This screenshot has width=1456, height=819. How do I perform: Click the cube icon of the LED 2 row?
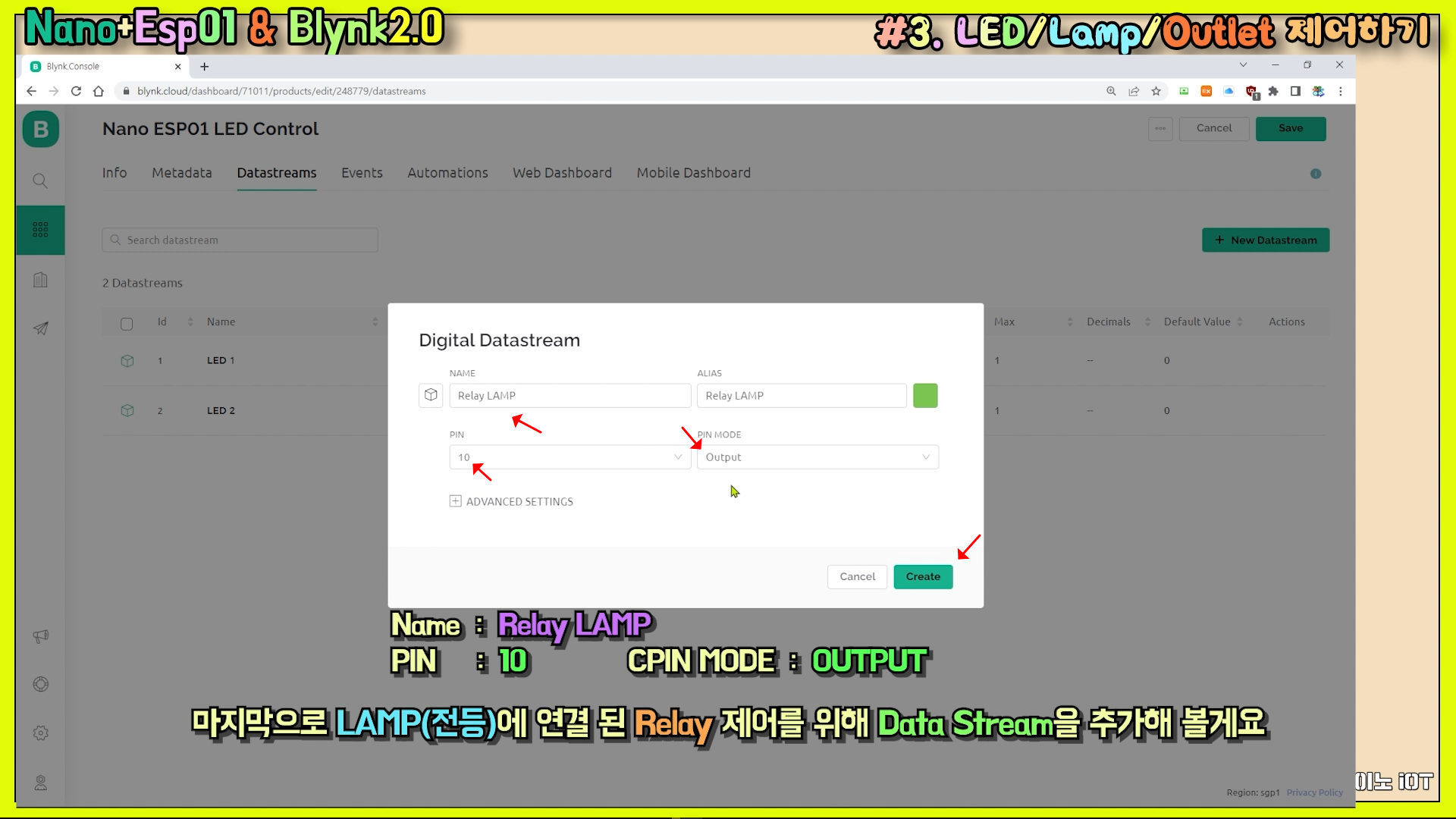pos(127,410)
